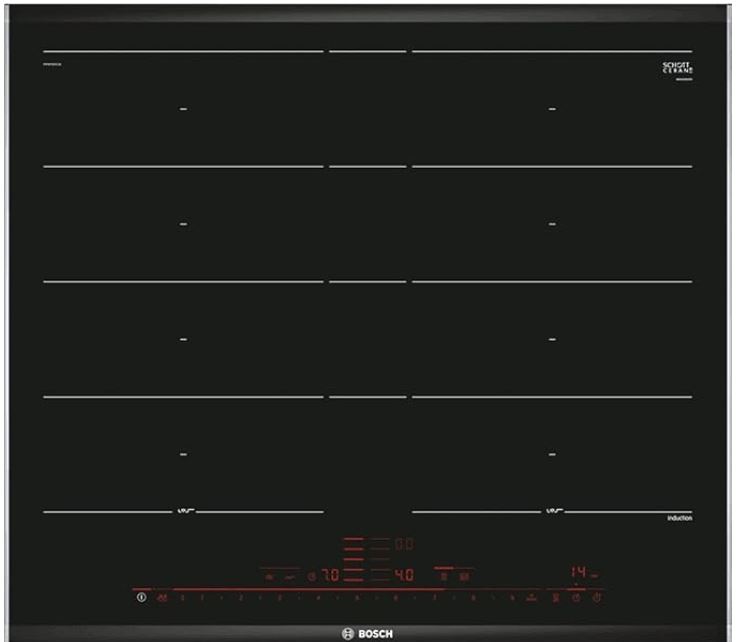Touch the top right cooking zone centre mark
The height and width of the screenshot is (642, 740).
pos(552,109)
